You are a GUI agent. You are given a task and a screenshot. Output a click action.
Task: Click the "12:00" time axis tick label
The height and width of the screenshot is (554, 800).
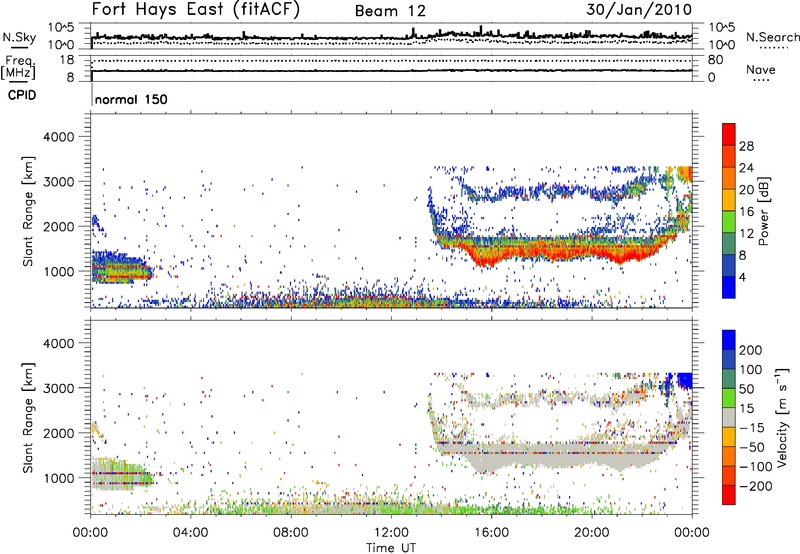coord(391,533)
